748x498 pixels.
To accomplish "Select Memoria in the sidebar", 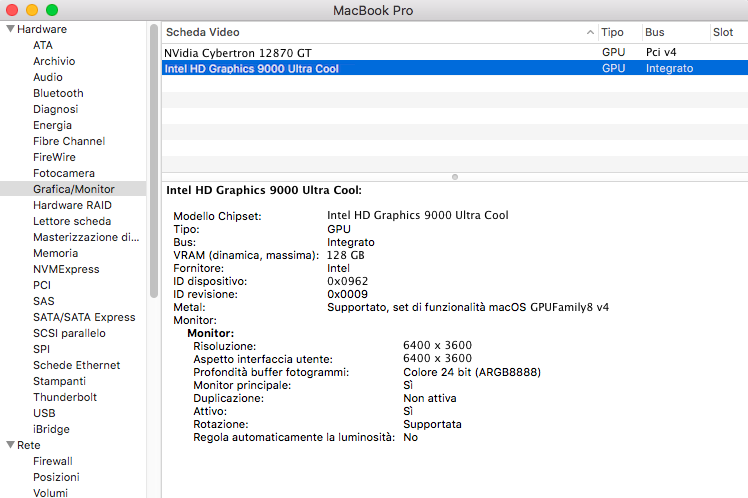I will click(x=55, y=253).
